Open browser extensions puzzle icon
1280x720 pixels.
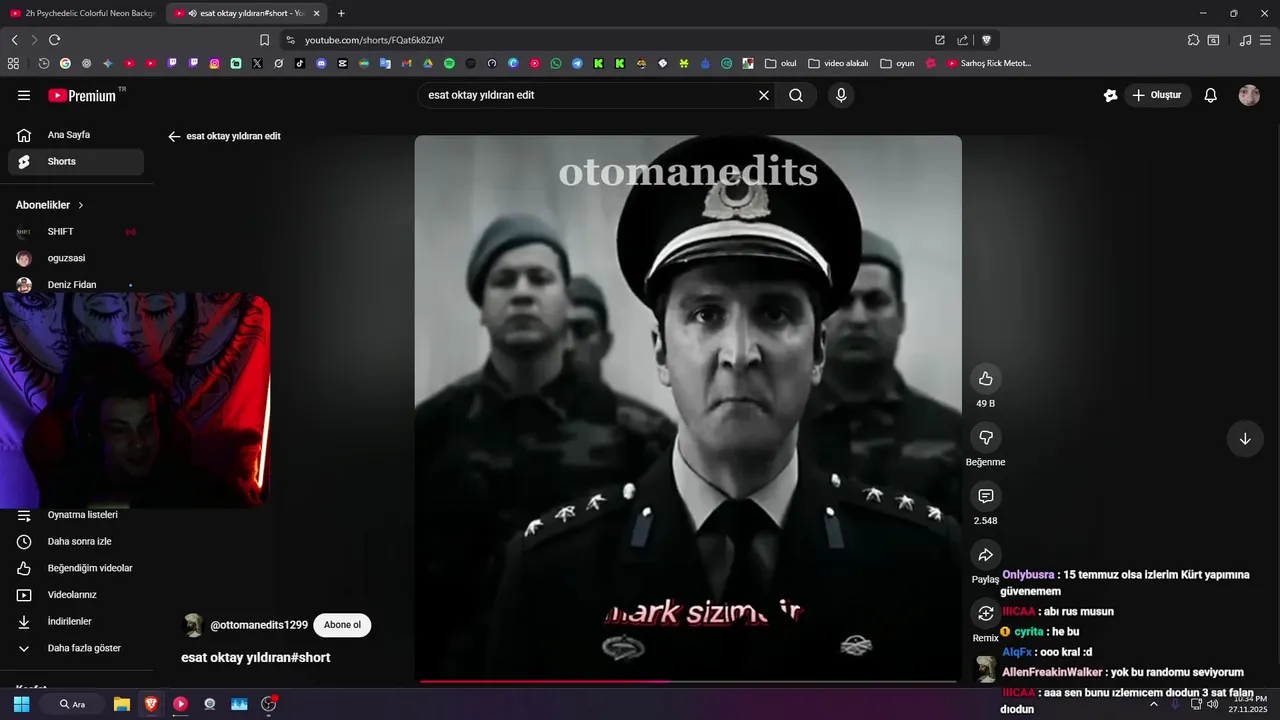(1193, 40)
